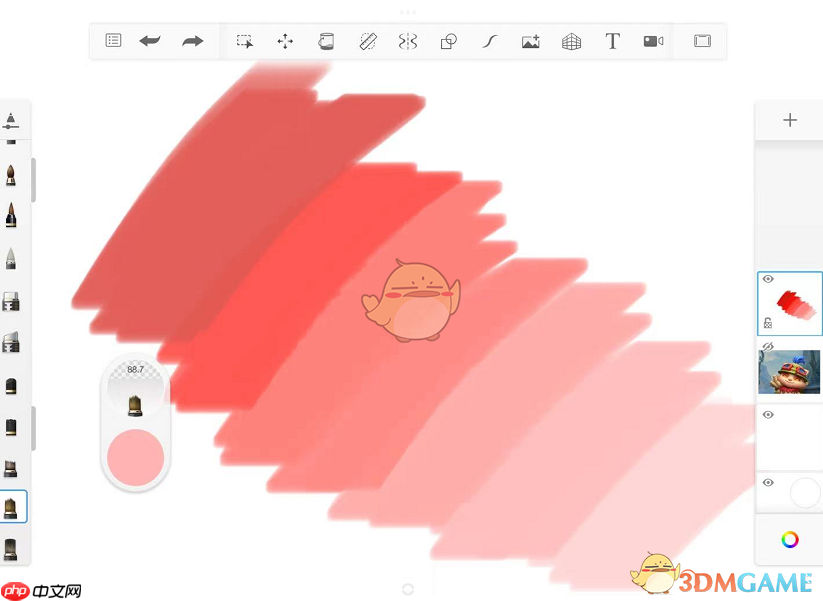The width and height of the screenshot is (823, 601).
Task: Show the hidden character image layer
Action: (x=768, y=346)
